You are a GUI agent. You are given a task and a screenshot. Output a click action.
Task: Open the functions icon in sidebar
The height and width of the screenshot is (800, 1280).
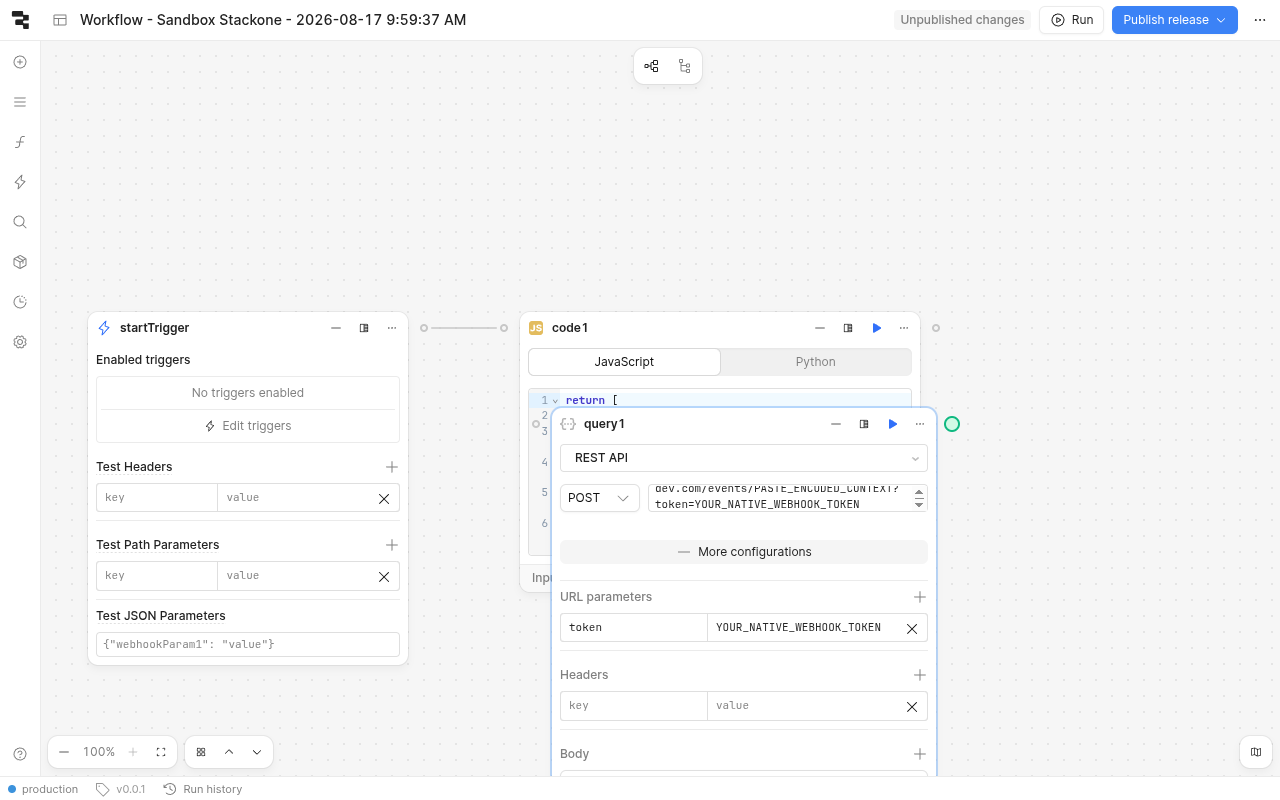point(20,142)
